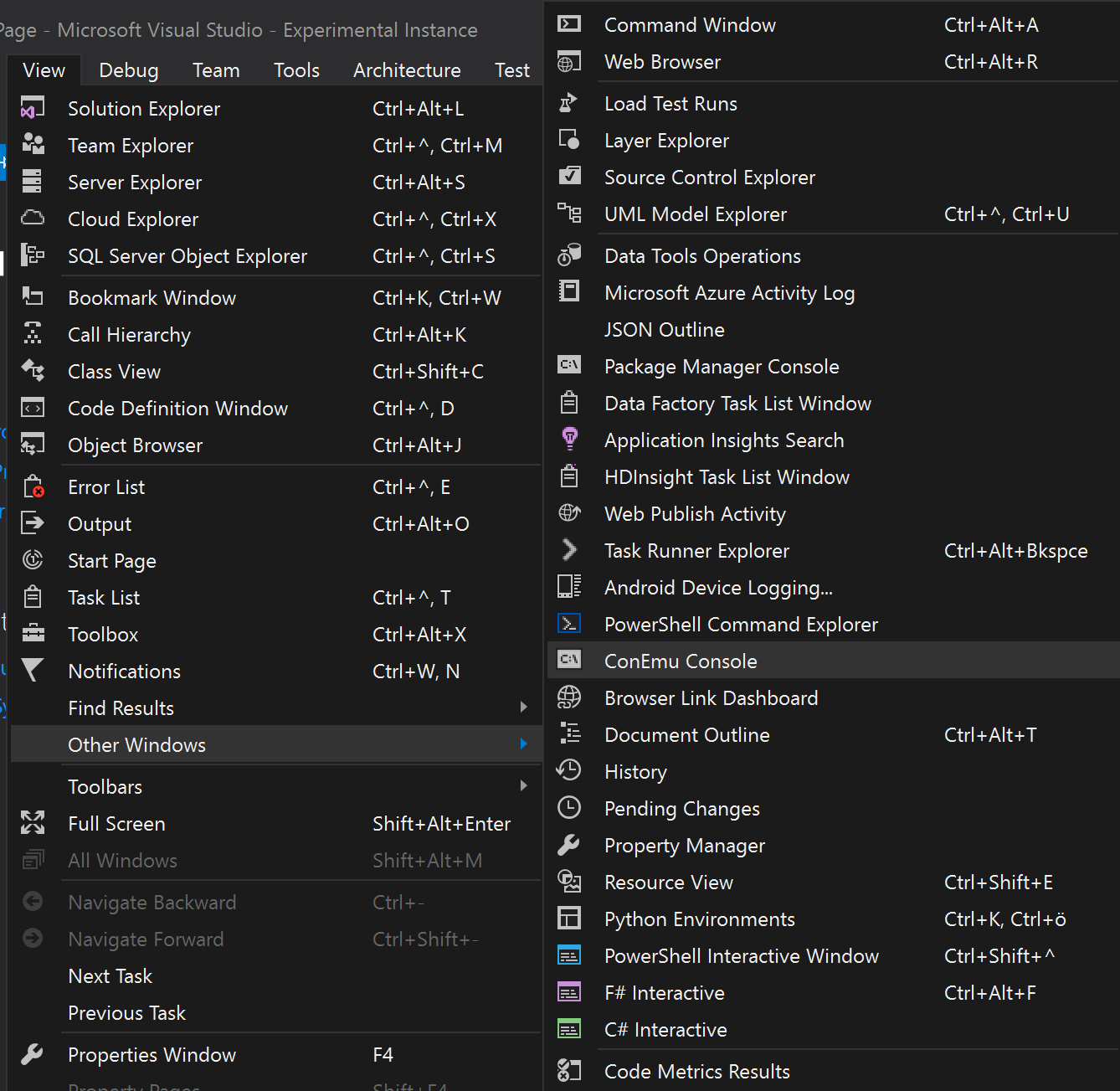Click the History icon
1120x1091 pixels.
[x=569, y=772]
